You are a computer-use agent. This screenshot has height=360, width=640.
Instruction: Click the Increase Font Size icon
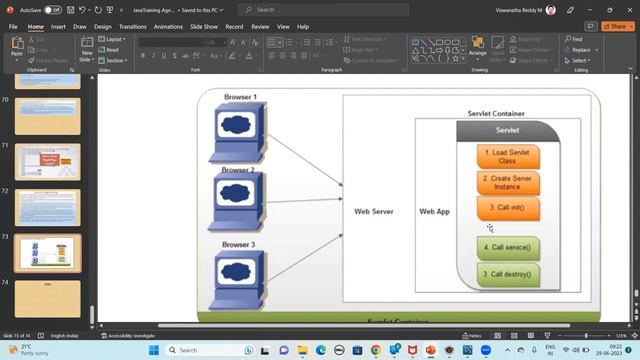coord(232,42)
